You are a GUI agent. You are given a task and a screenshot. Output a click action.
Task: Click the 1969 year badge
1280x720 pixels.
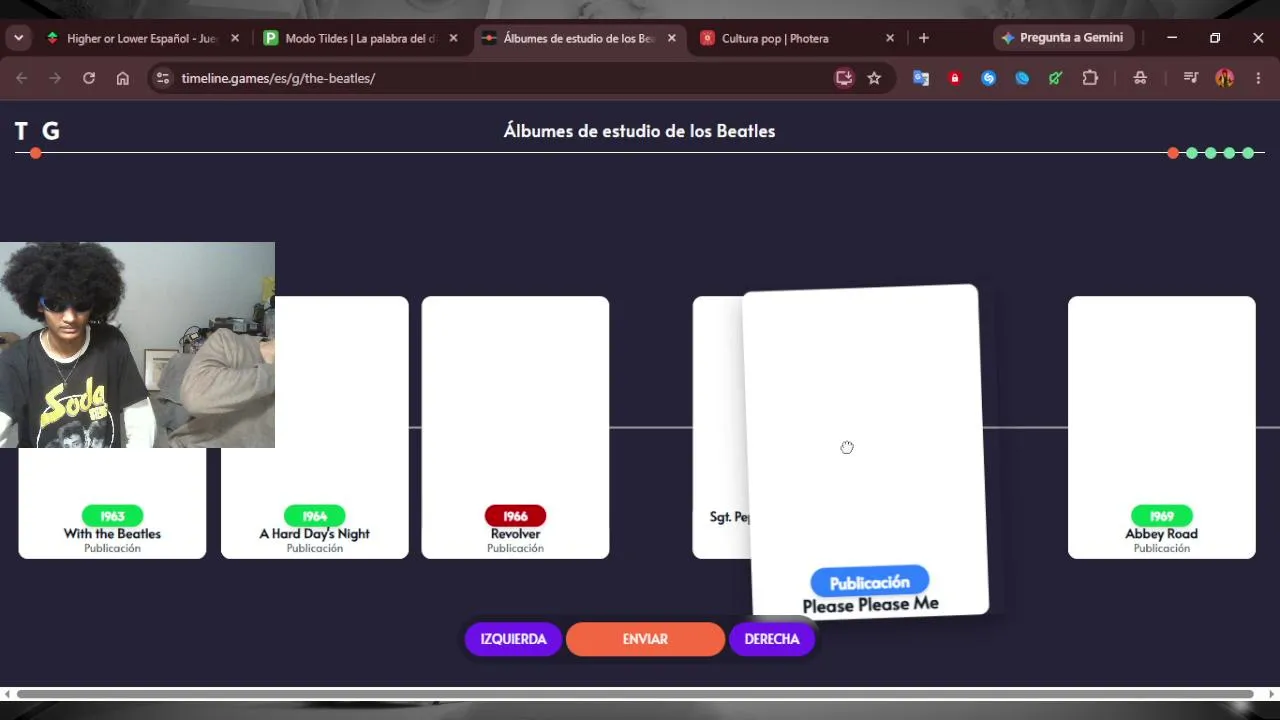(1161, 516)
